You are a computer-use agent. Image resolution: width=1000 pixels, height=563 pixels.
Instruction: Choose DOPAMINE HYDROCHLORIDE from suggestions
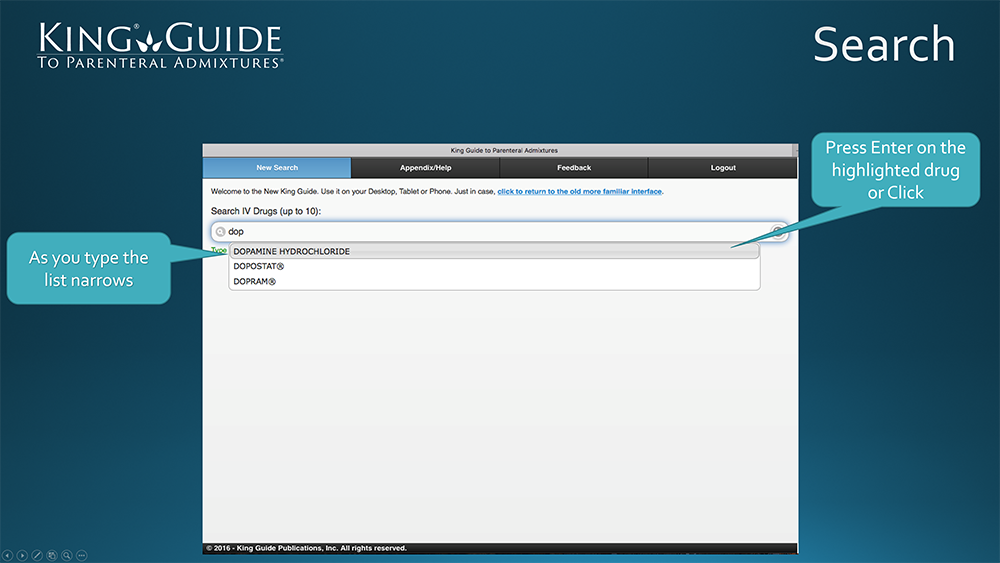coord(494,251)
